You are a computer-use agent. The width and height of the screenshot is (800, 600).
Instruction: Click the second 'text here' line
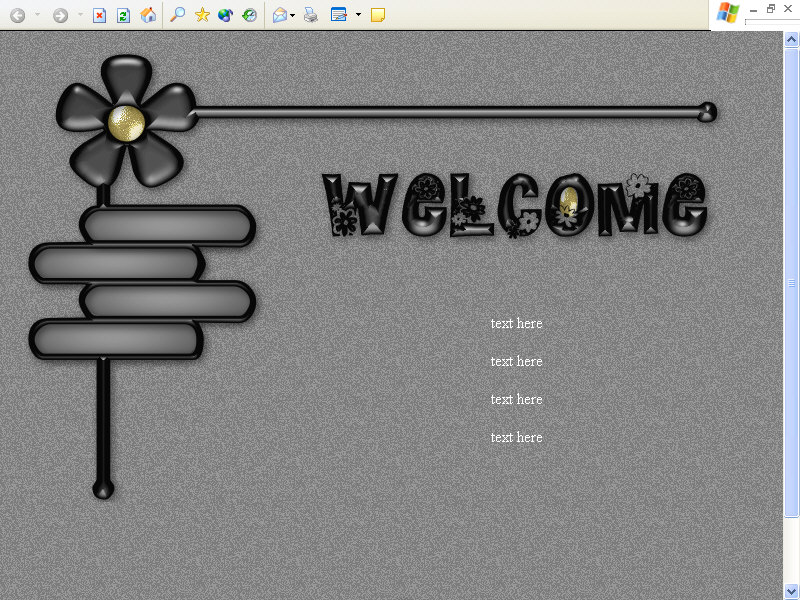[516, 361]
